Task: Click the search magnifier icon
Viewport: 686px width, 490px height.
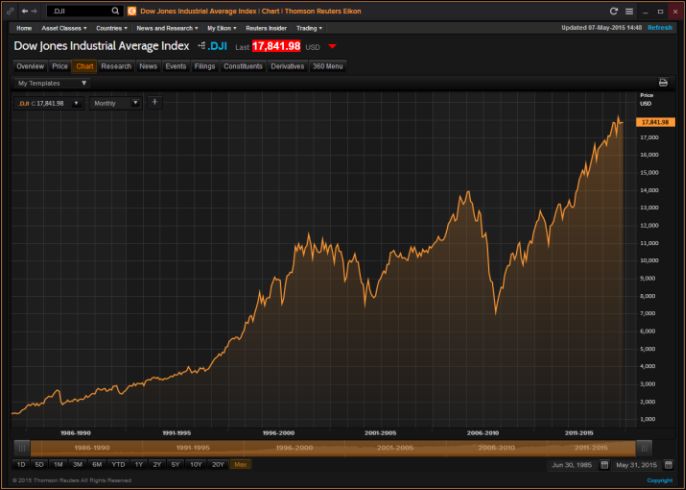Action: click(115, 11)
